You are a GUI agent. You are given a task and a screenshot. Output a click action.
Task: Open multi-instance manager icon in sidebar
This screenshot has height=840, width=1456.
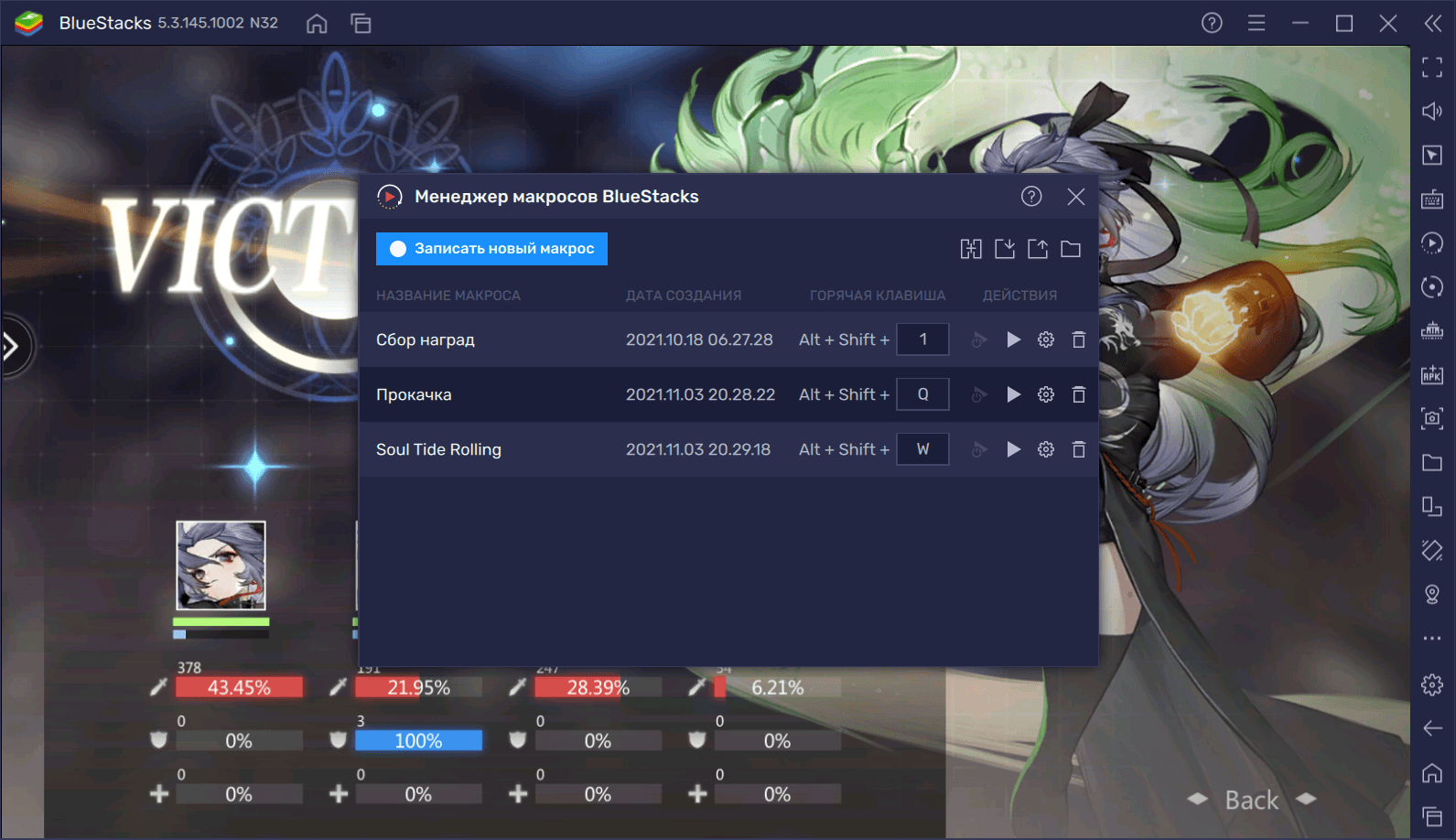[x=1432, y=506]
